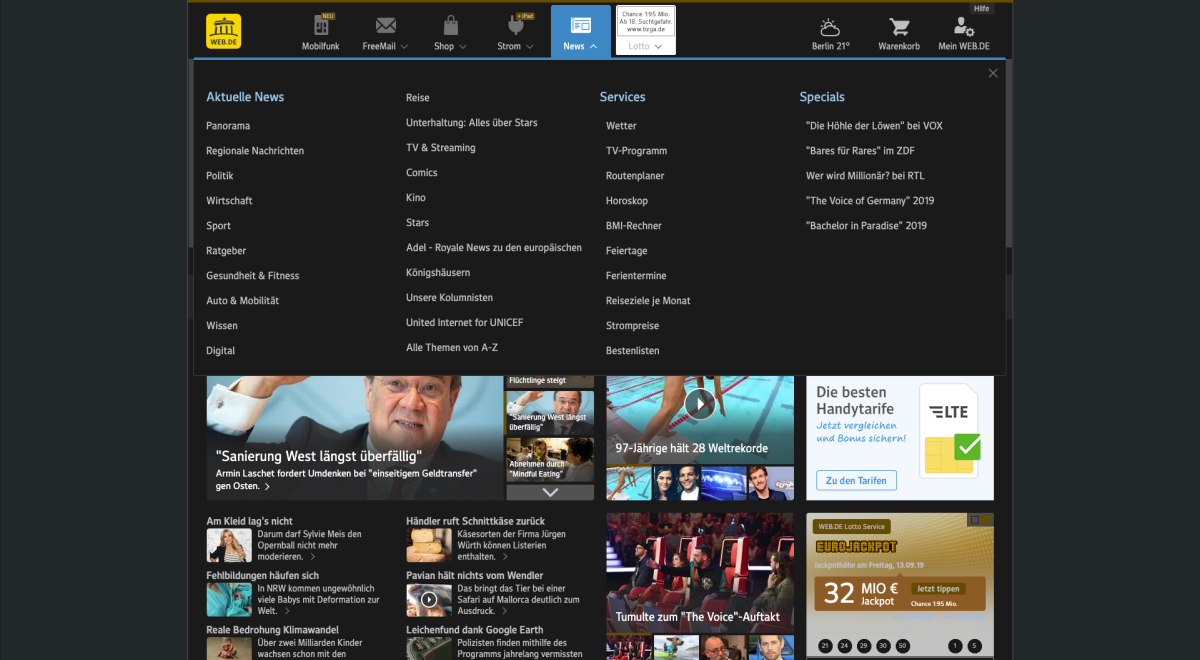Play the swimmer world records video
Image resolution: width=1200 pixels, height=660 pixels.
(700, 403)
